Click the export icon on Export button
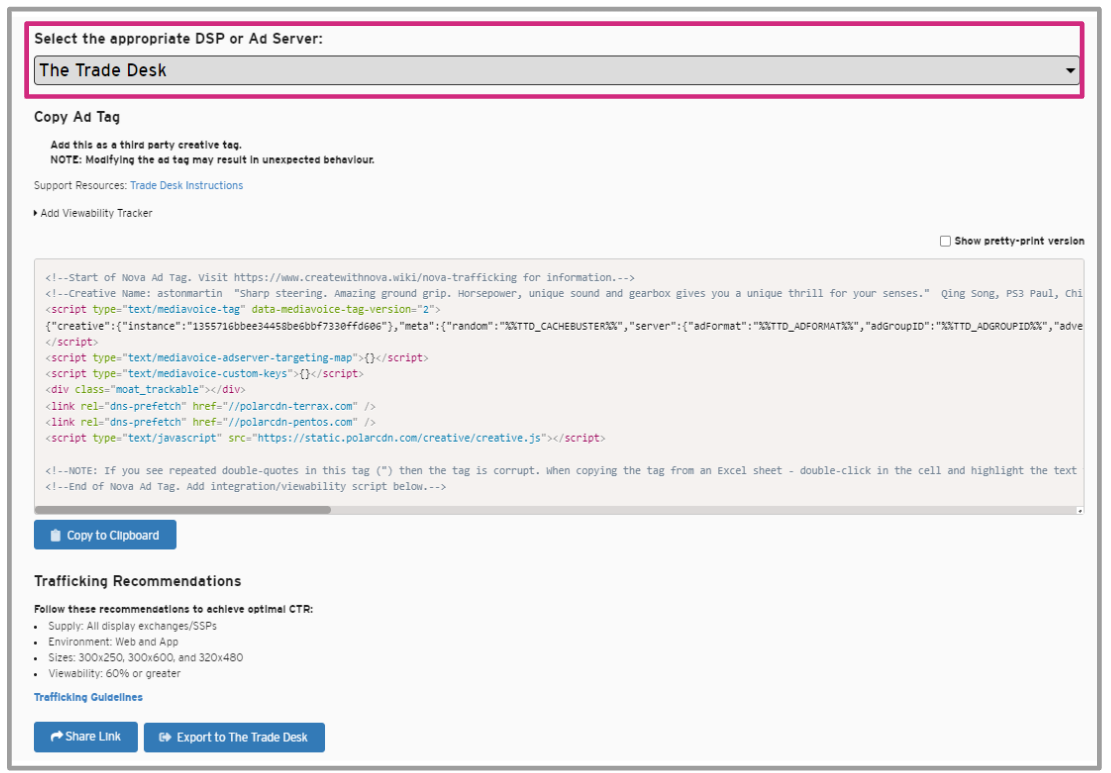The image size is (1111, 773). [165, 738]
